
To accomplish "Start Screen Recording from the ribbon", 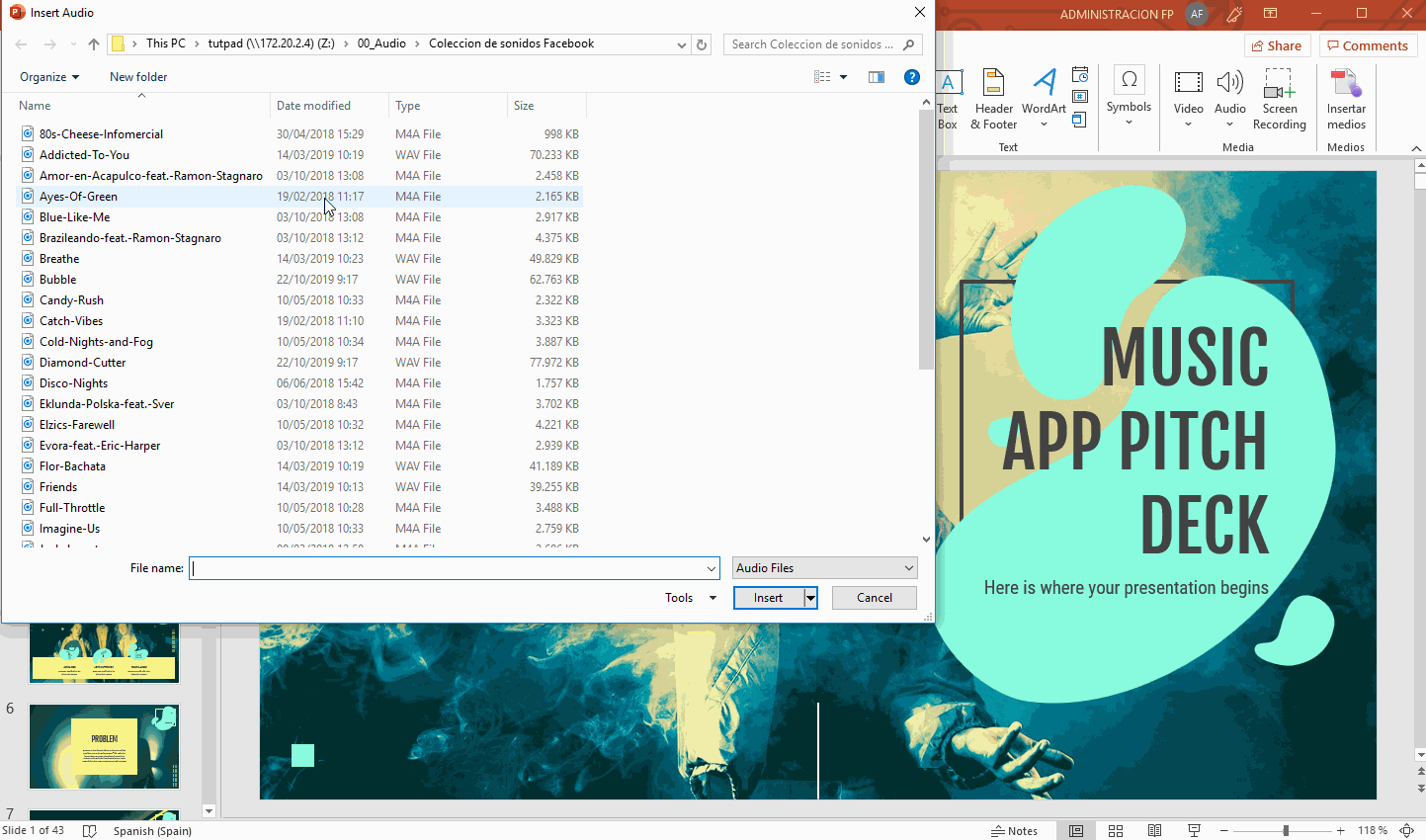I will [1279, 85].
